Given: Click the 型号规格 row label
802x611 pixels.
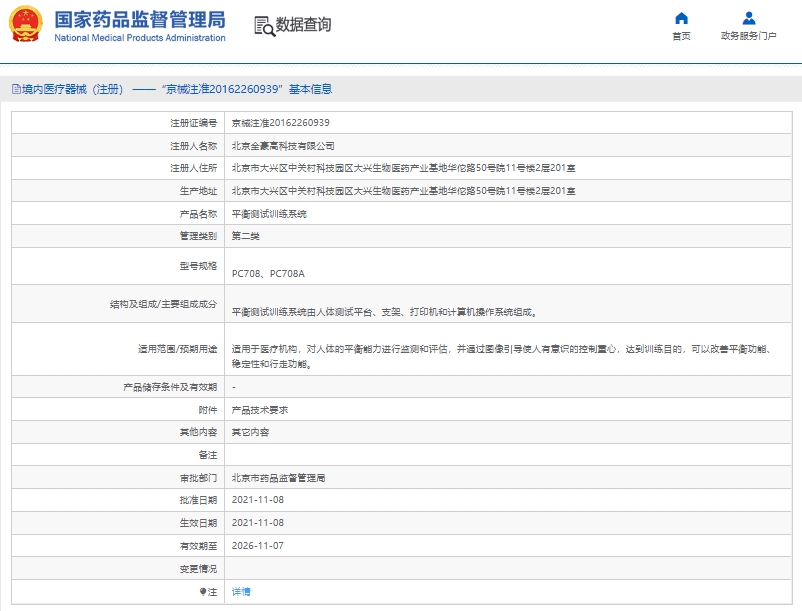Looking at the screenshot, I should click(198, 266).
